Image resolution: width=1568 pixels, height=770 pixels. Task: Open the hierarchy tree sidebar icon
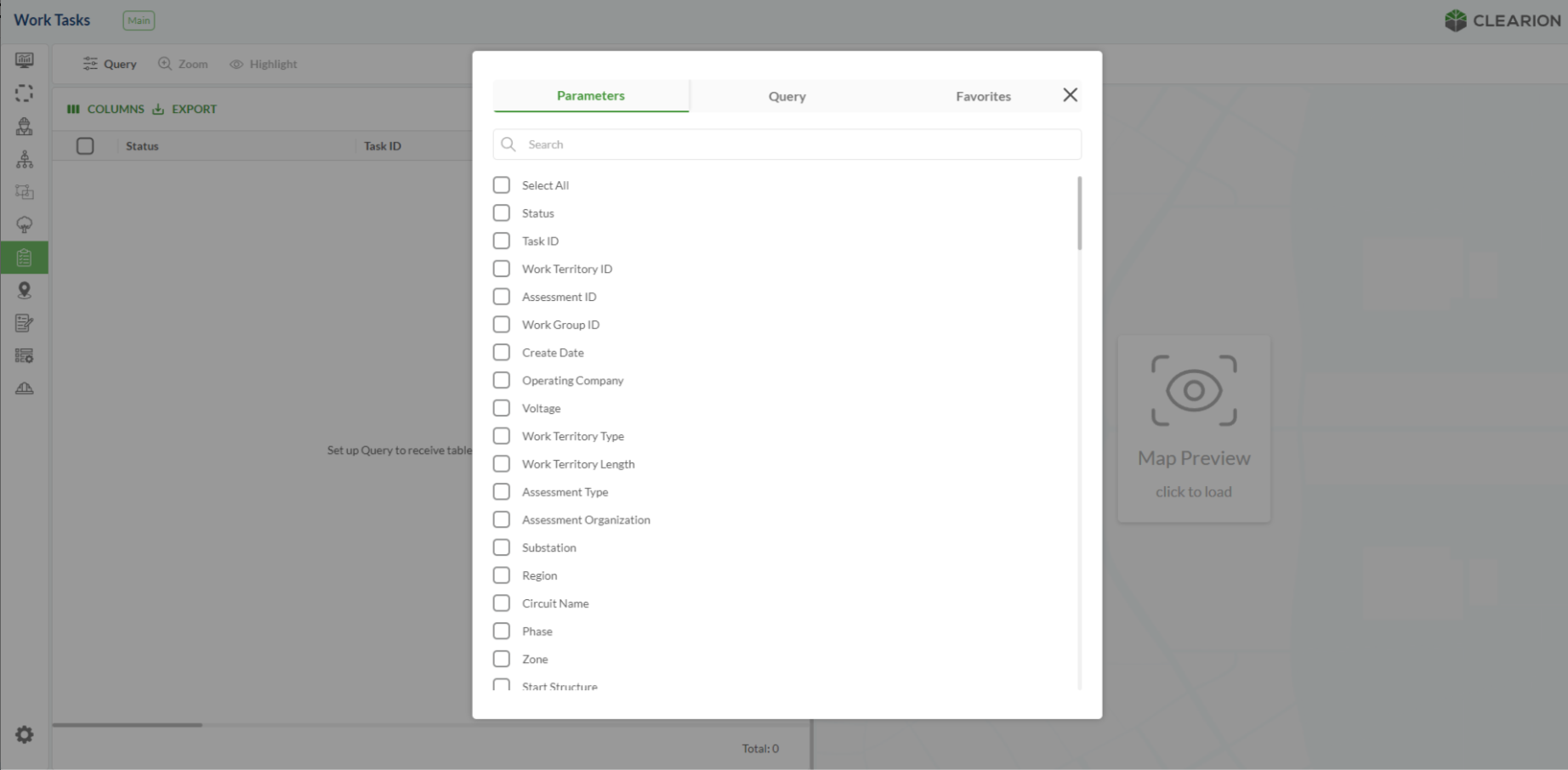[x=24, y=159]
